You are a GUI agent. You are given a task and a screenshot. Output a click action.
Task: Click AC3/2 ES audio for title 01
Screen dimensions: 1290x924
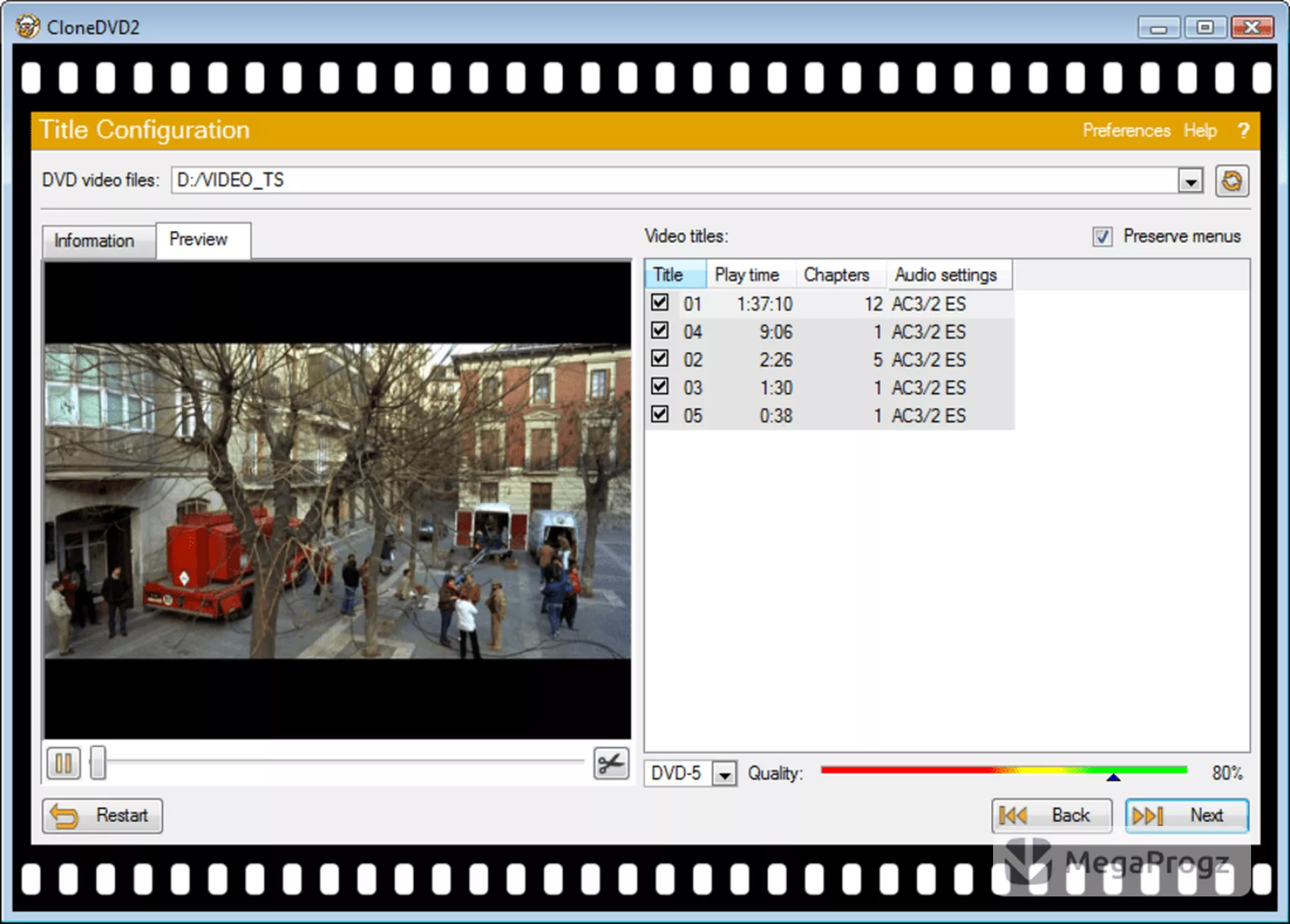(x=929, y=304)
